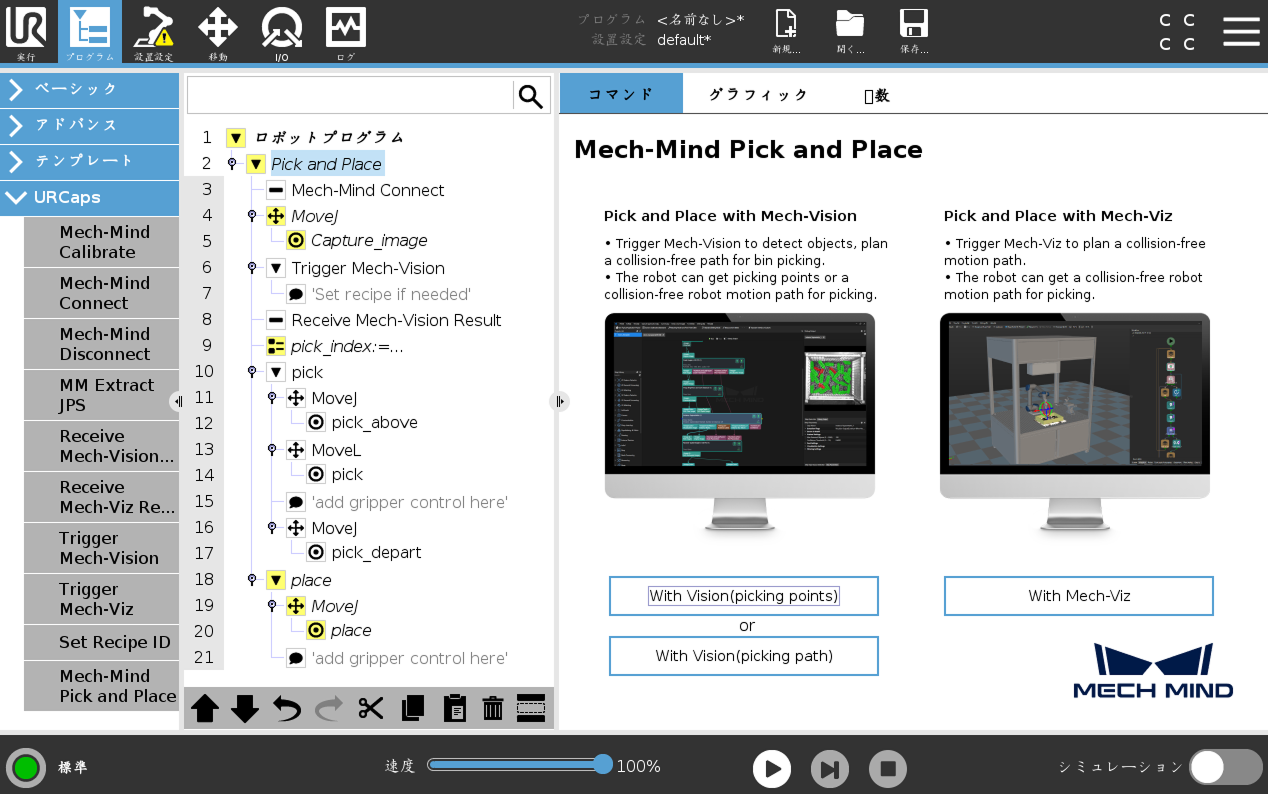Insert Receive Mech-Viz Result node
The width and height of the screenshot is (1268, 794).
tap(101, 497)
